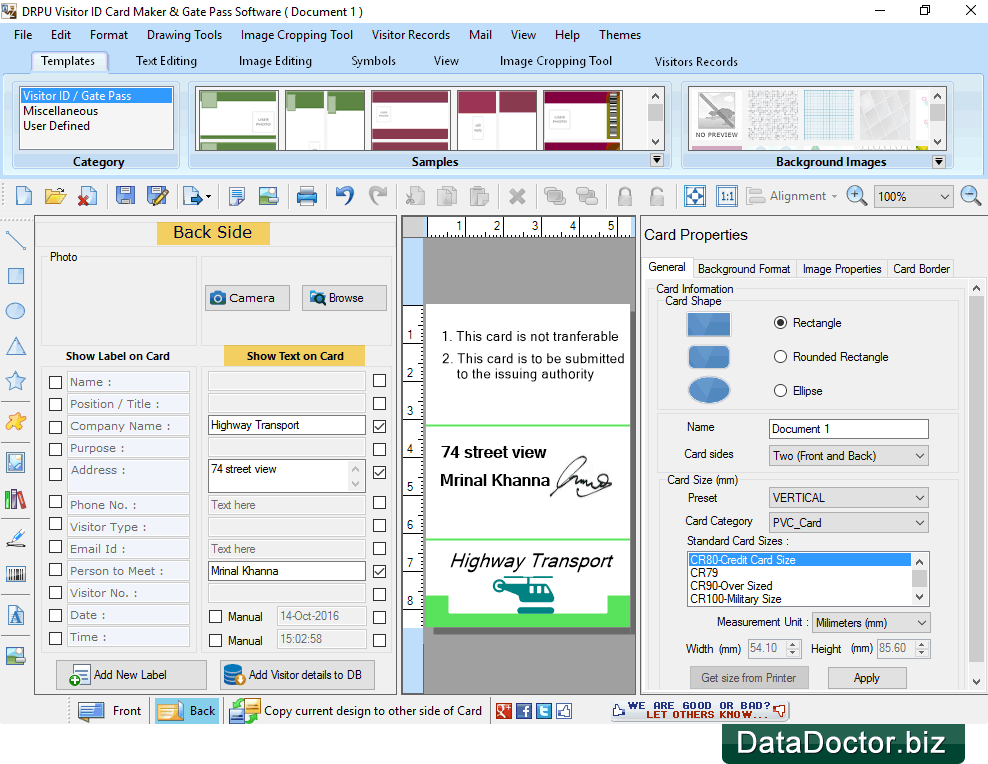
Task: Open the Card Category PVC_Card dropdown
Action: 849,522
